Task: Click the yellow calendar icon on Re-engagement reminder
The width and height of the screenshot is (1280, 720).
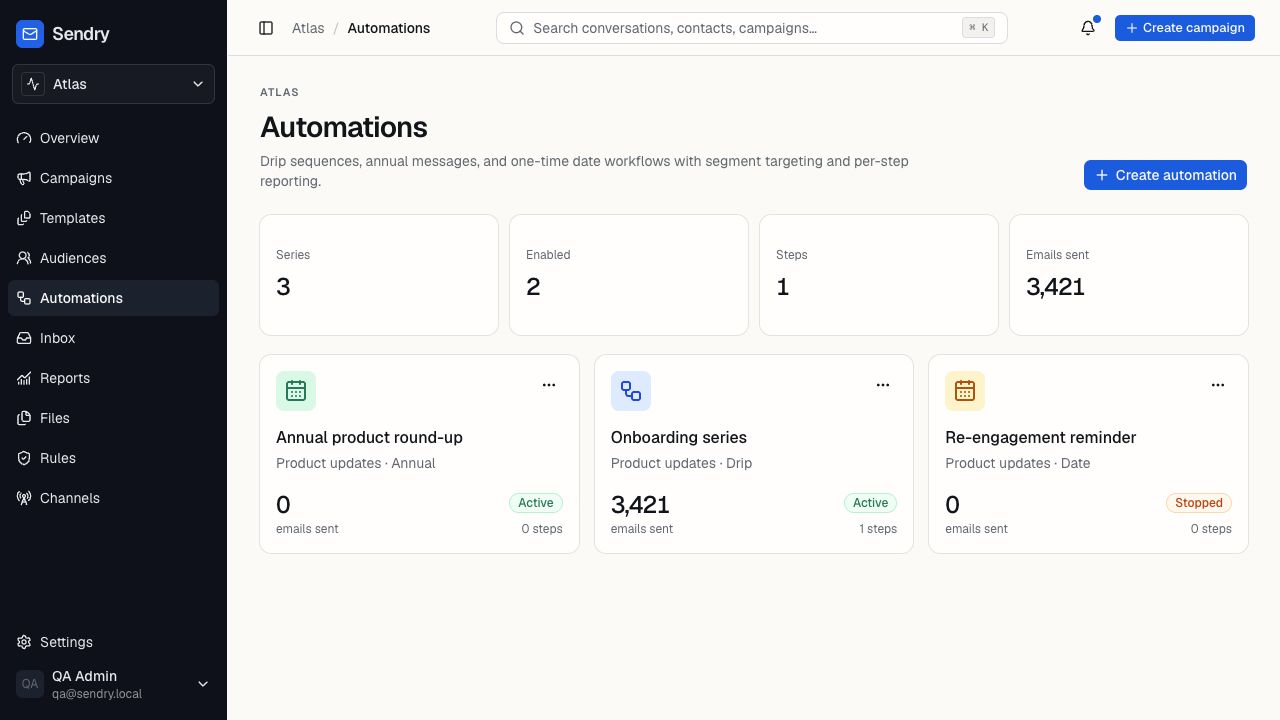Action: coord(965,391)
